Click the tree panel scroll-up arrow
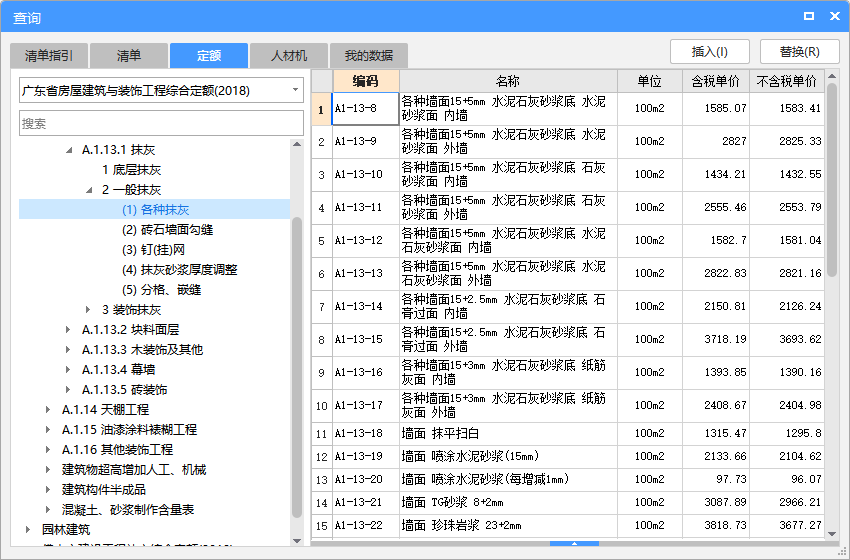 click(297, 145)
